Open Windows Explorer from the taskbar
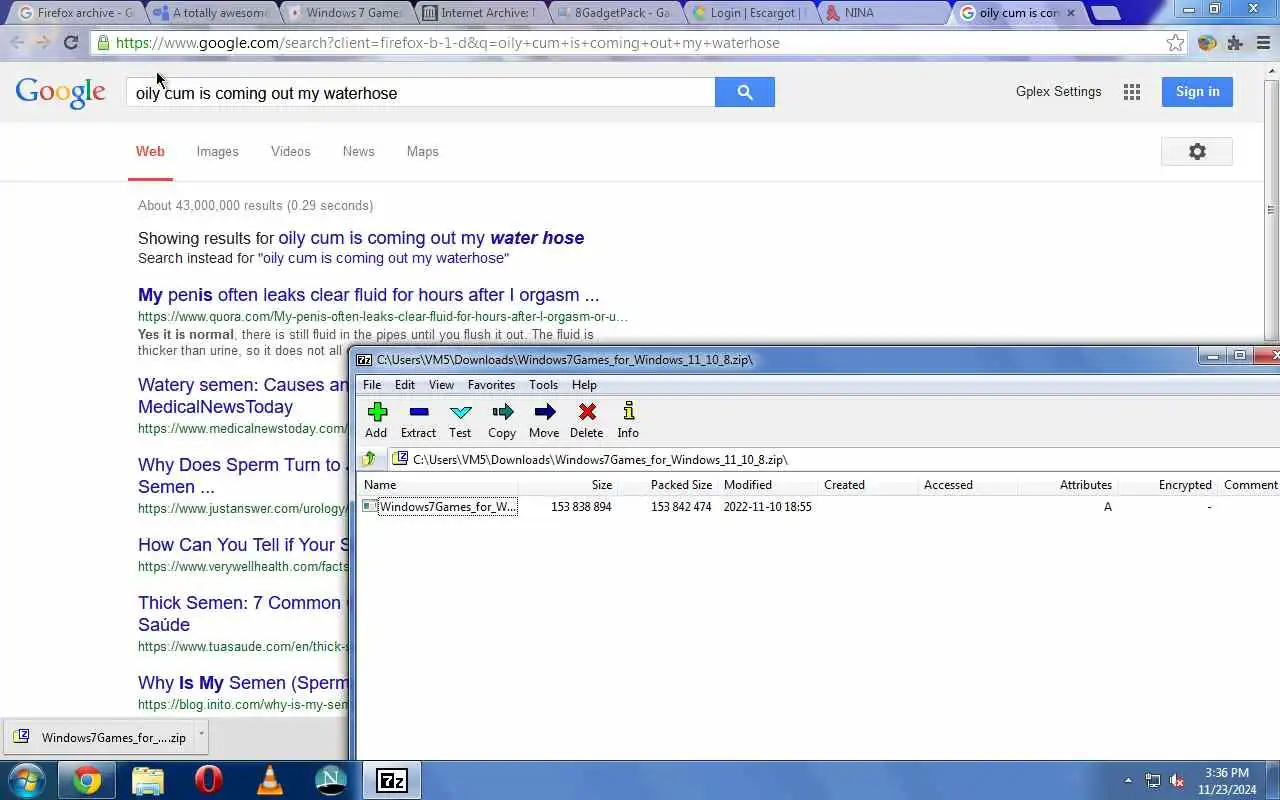 (x=148, y=780)
